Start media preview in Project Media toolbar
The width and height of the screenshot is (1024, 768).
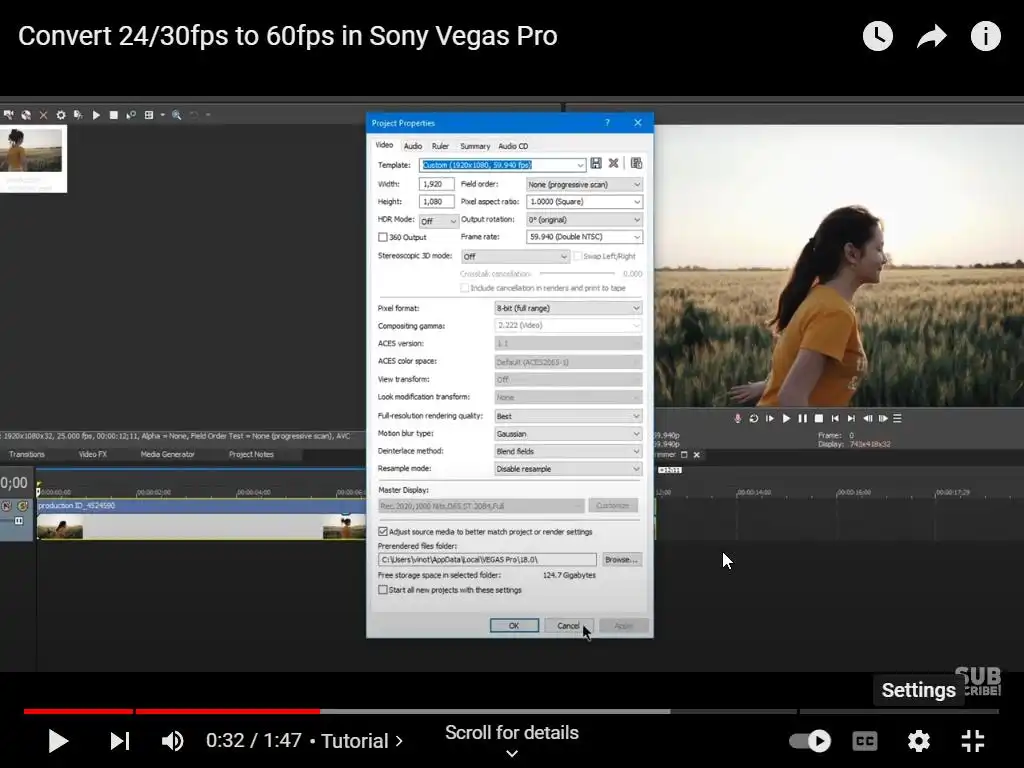point(96,115)
